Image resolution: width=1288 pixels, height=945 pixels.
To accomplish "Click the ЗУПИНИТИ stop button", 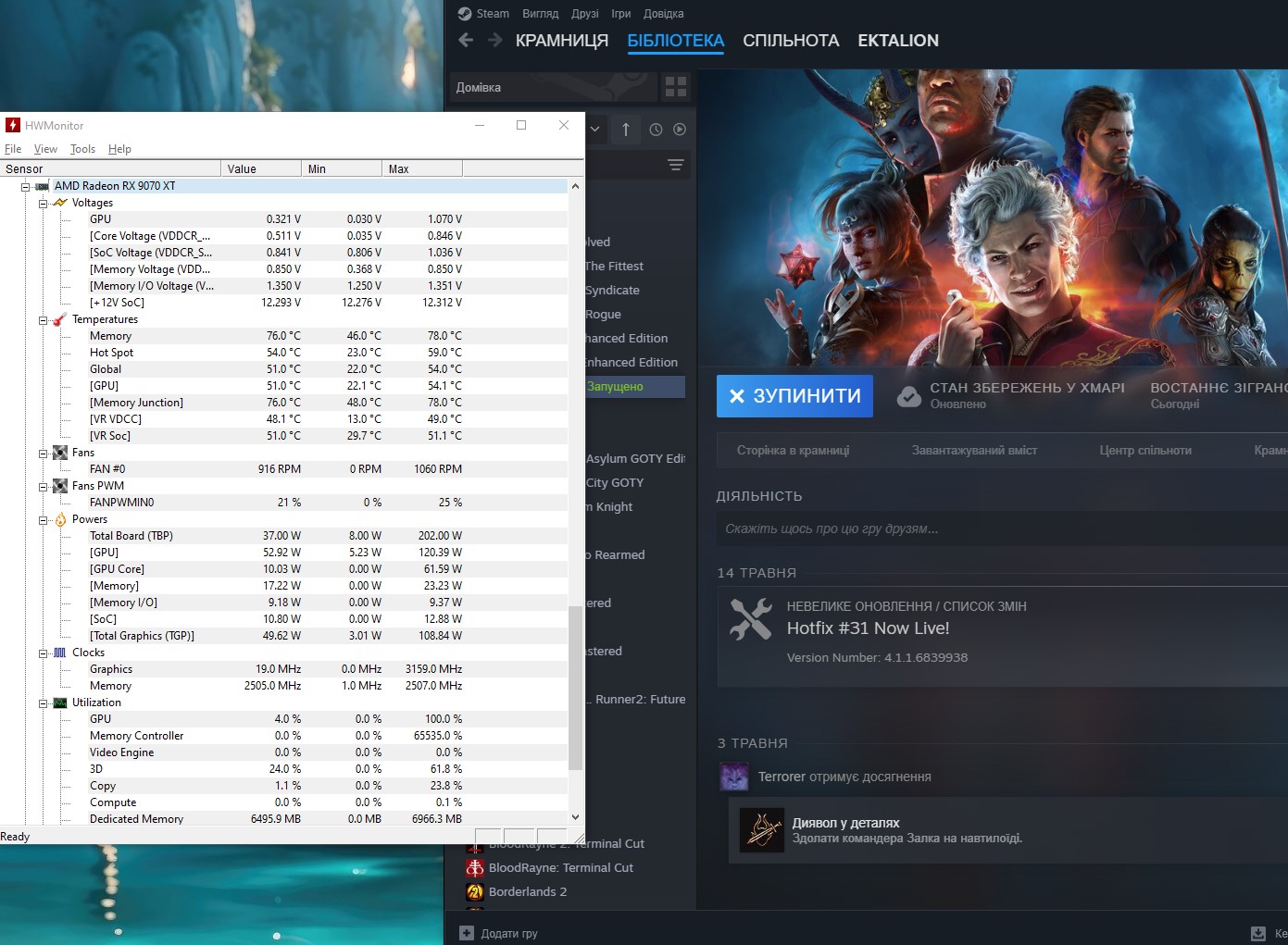I will [x=794, y=396].
